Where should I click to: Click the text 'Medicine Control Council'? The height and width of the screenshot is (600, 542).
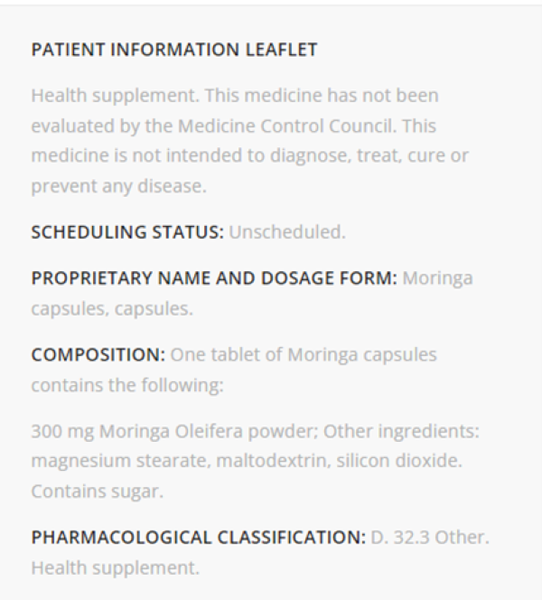pos(287,126)
